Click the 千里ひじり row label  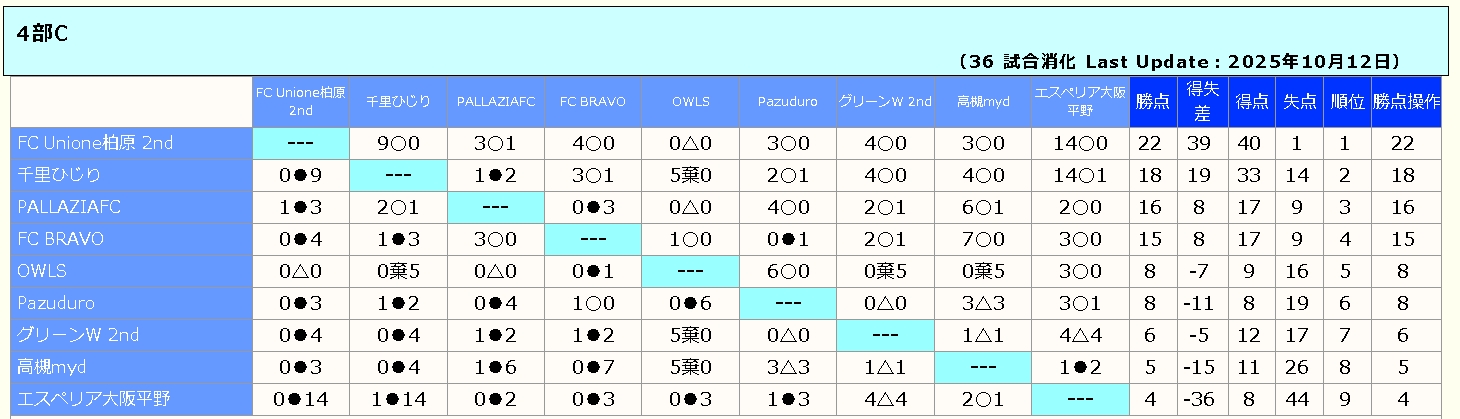click(x=59, y=175)
